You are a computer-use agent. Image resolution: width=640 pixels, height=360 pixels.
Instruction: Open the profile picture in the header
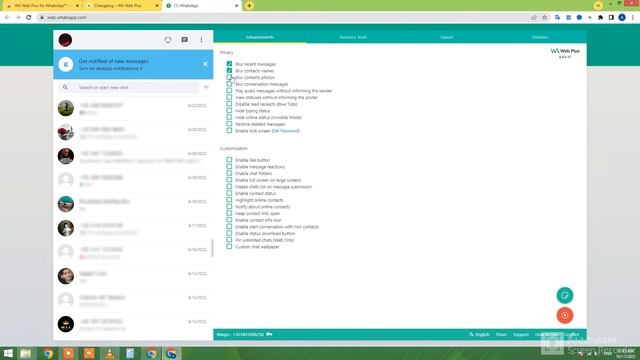(x=65, y=40)
